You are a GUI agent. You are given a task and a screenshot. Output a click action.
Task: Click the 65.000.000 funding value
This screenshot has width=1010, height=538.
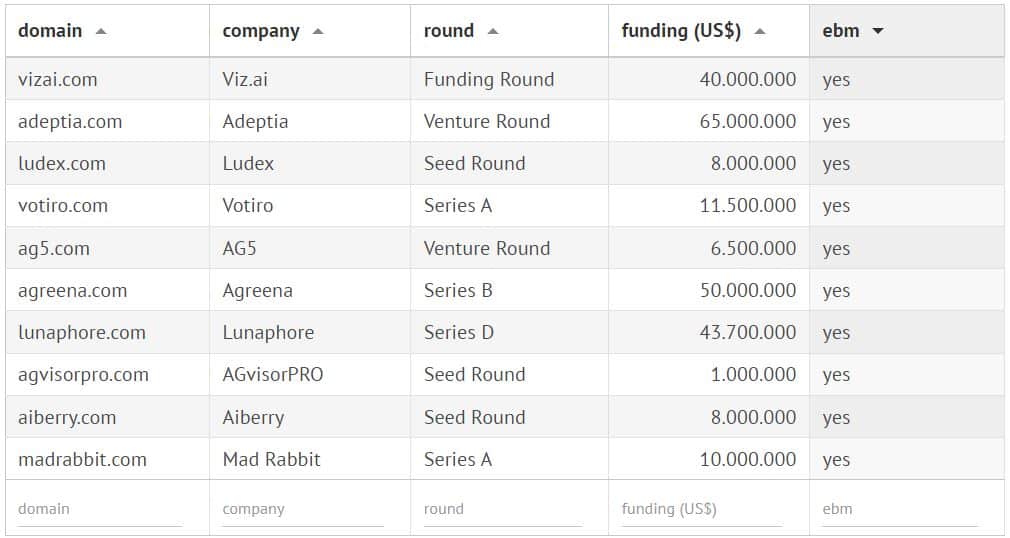748,122
